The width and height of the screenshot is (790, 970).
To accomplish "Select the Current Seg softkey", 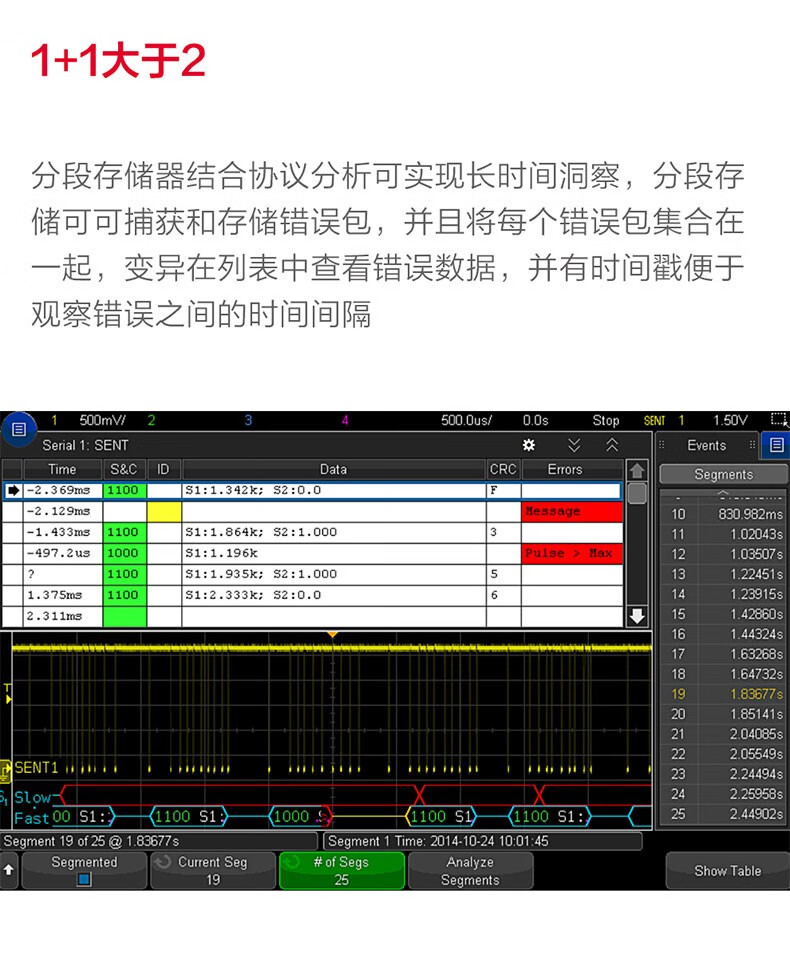I will 212,871.
